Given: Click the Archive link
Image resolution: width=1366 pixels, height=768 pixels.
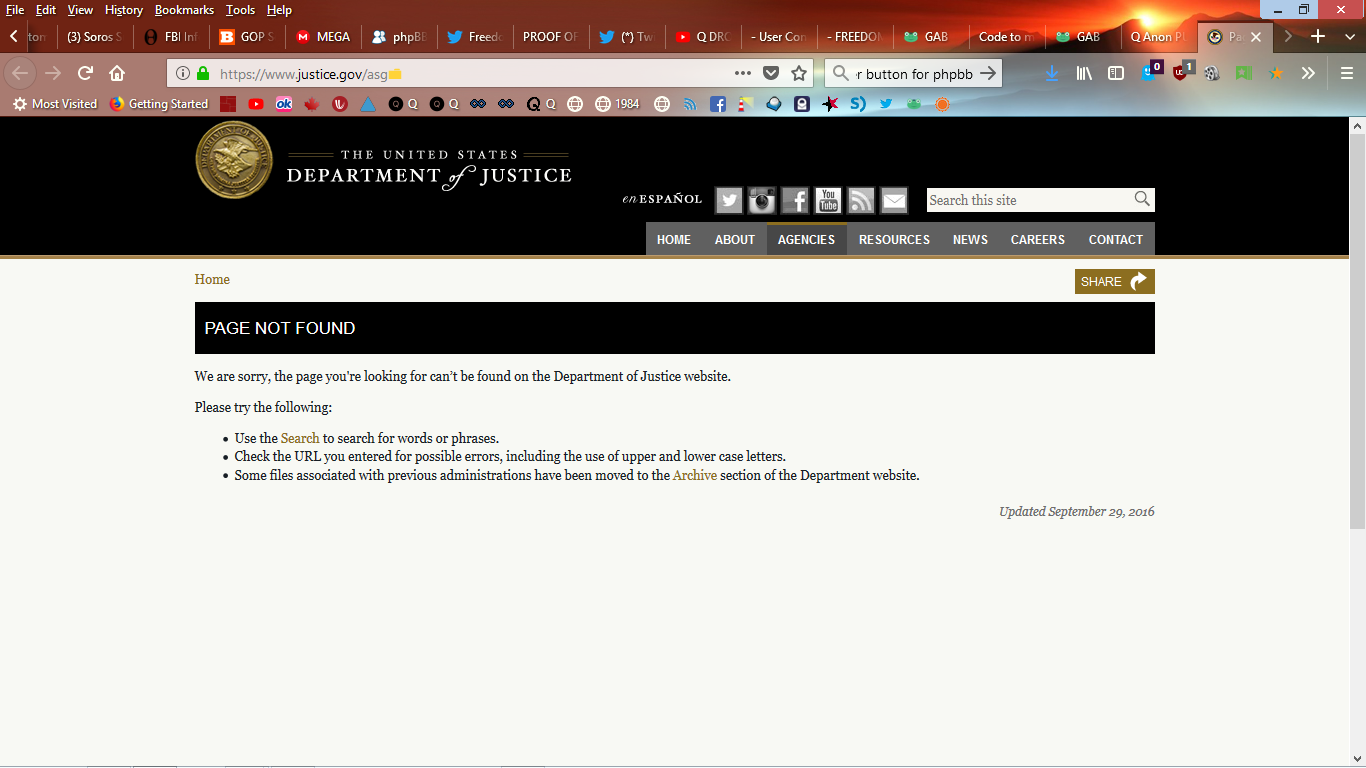Looking at the screenshot, I should click(x=694, y=476).
